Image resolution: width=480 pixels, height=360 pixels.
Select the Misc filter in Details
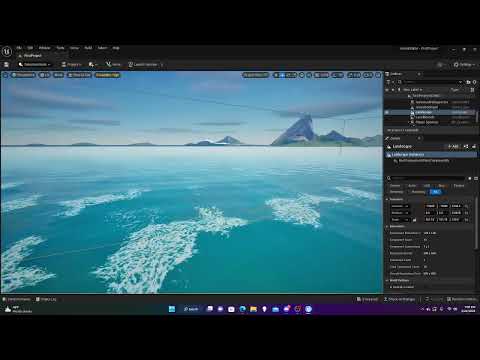pyautogui.click(x=442, y=186)
